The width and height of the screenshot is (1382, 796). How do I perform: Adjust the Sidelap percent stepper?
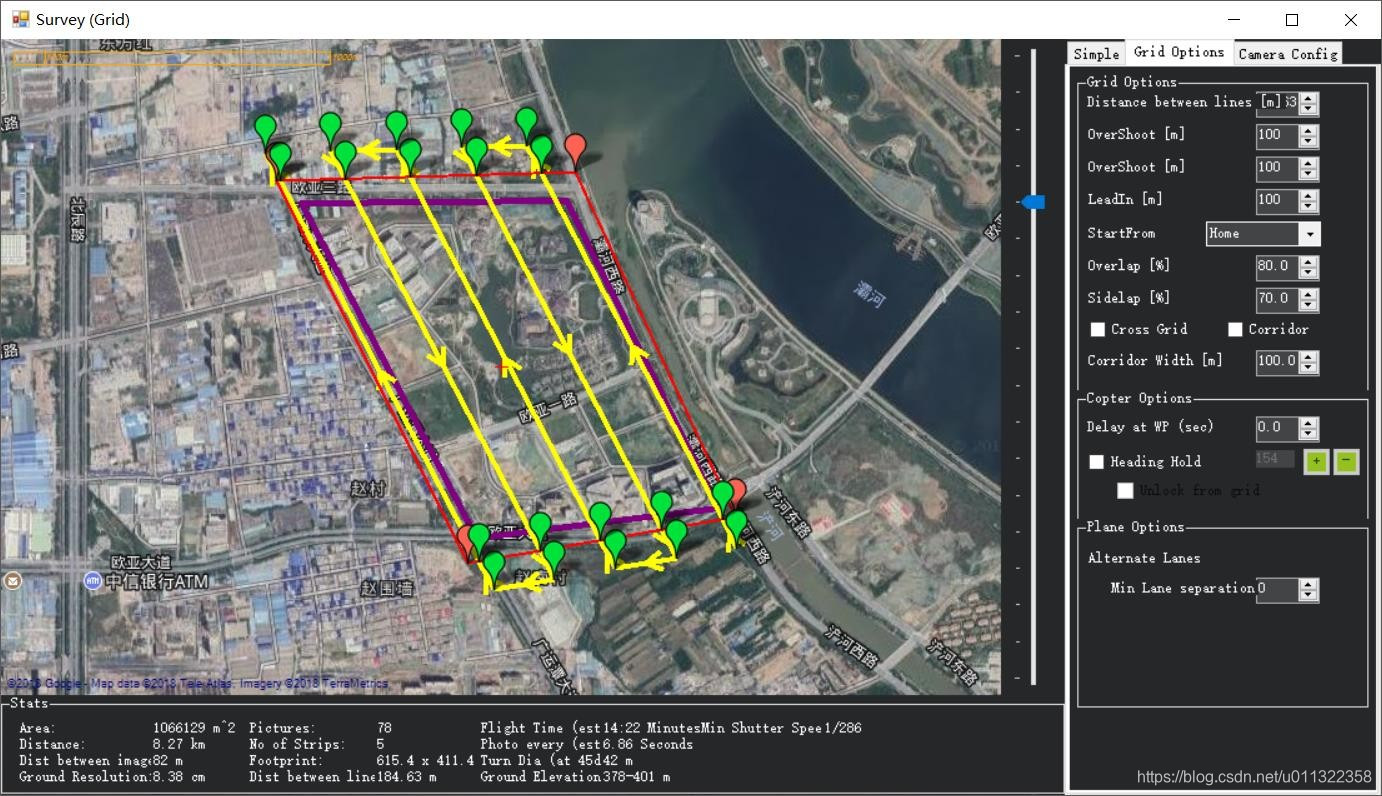[1309, 298]
